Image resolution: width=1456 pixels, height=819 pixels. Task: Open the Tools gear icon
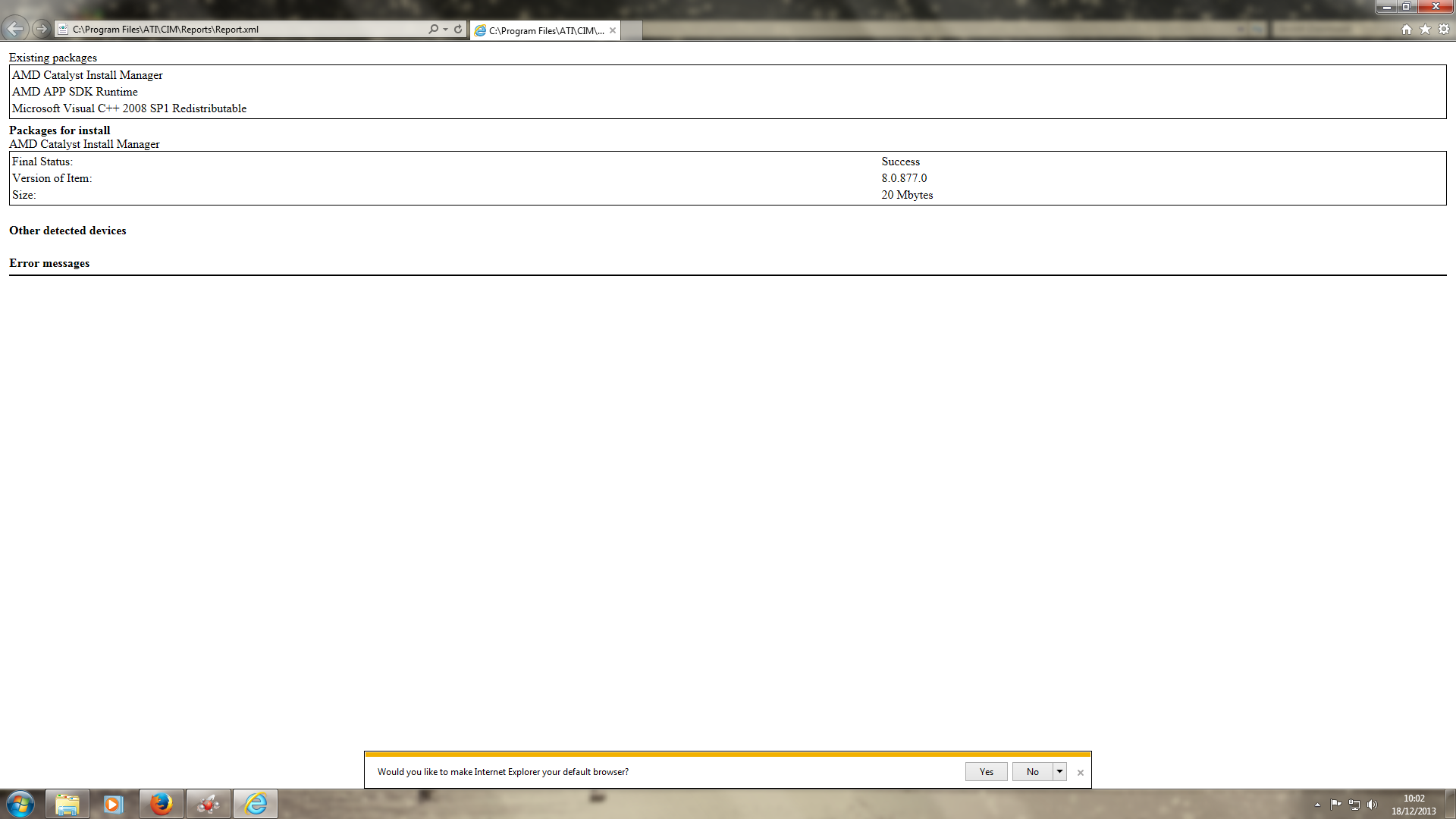tap(1444, 29)
